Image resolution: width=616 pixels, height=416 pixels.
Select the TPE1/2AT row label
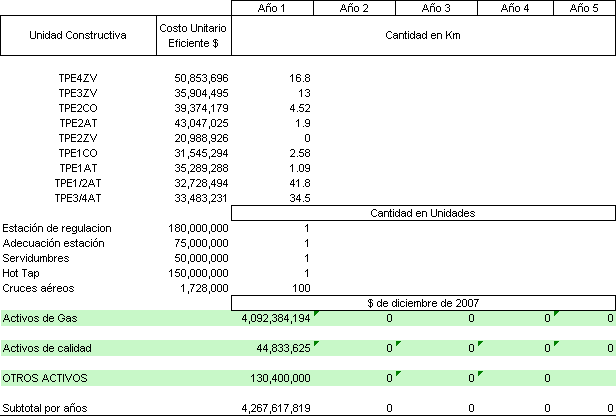[x=78, y=183]
